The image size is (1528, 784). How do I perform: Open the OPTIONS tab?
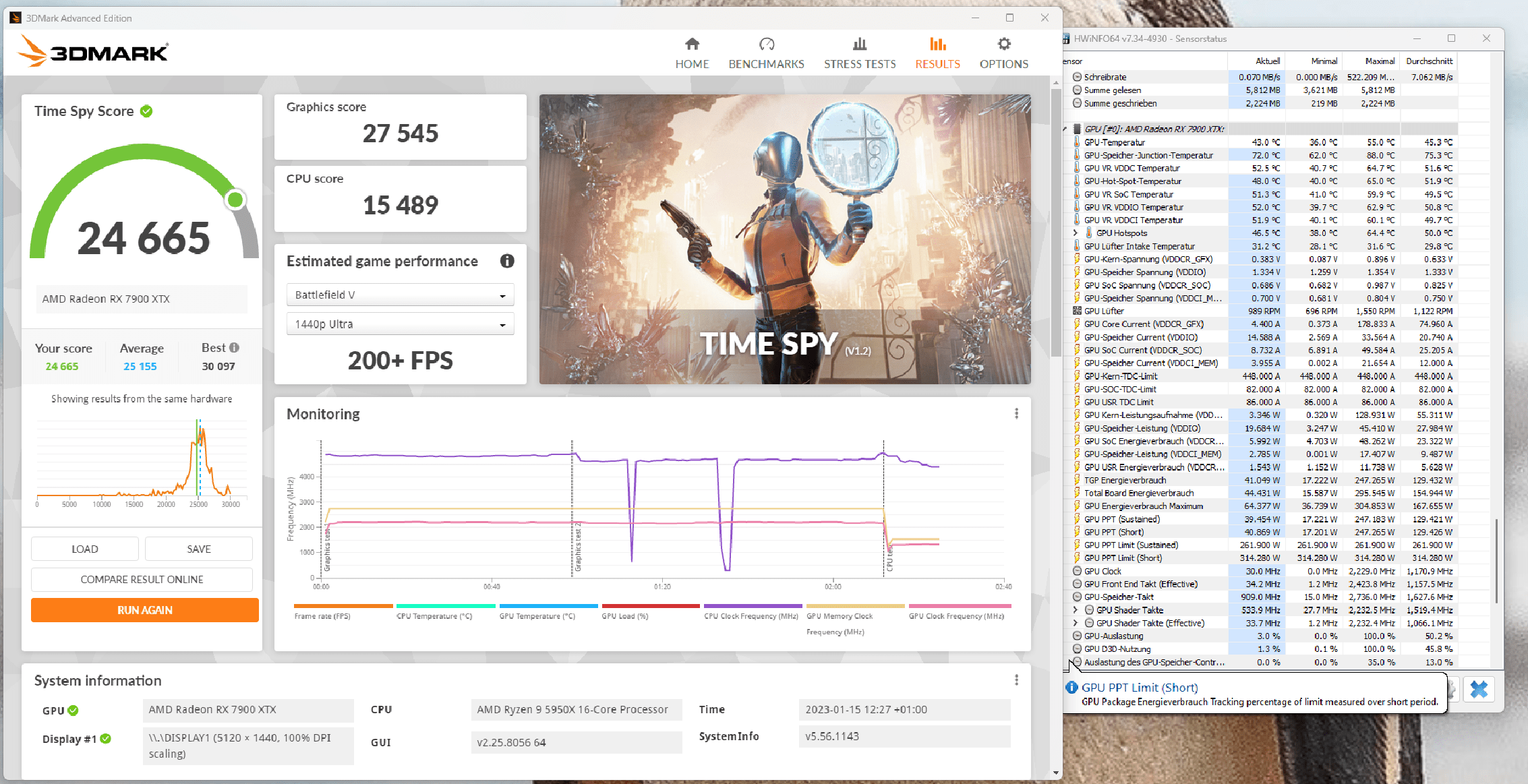pyautogui.click(x=1004, y=53)
